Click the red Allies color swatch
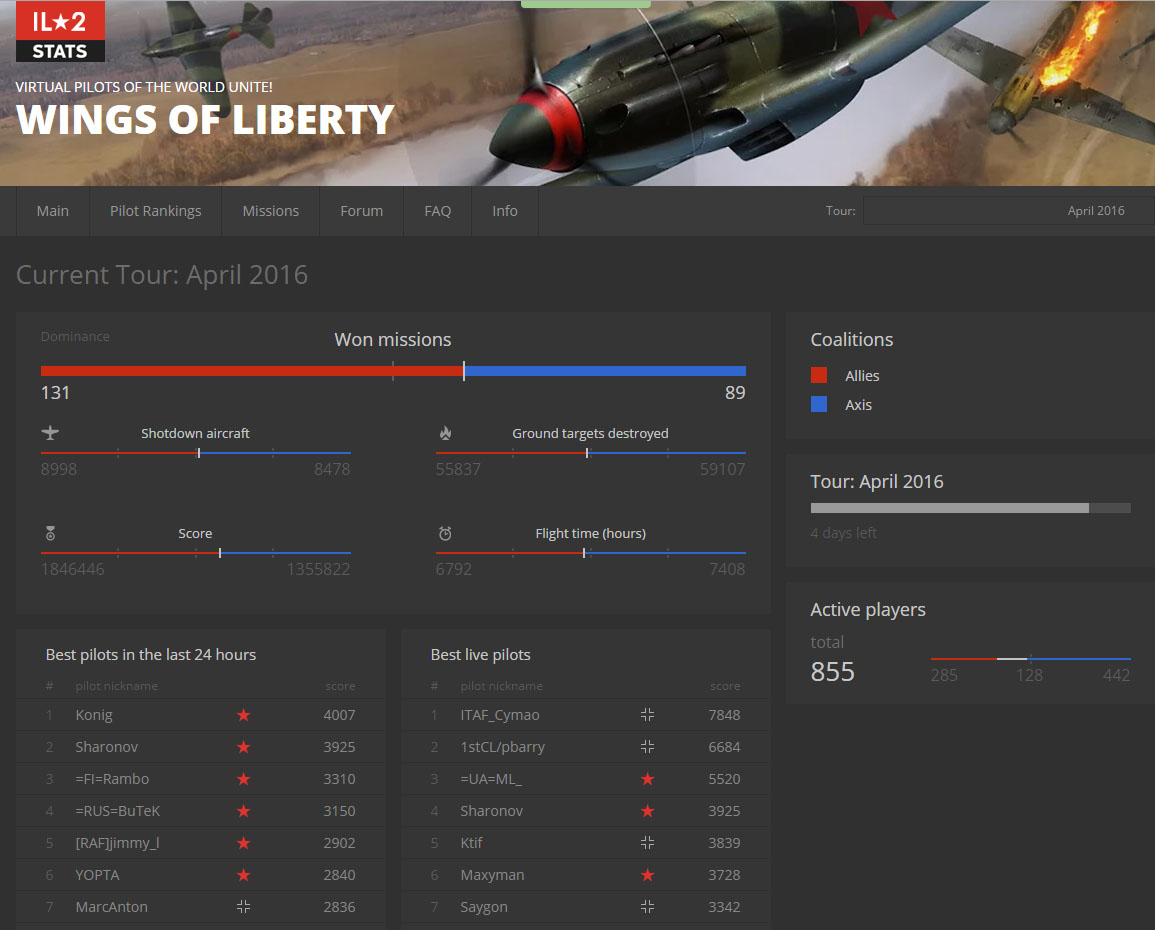This screenshot has width=1155, height=930. (x=819, y=376)
